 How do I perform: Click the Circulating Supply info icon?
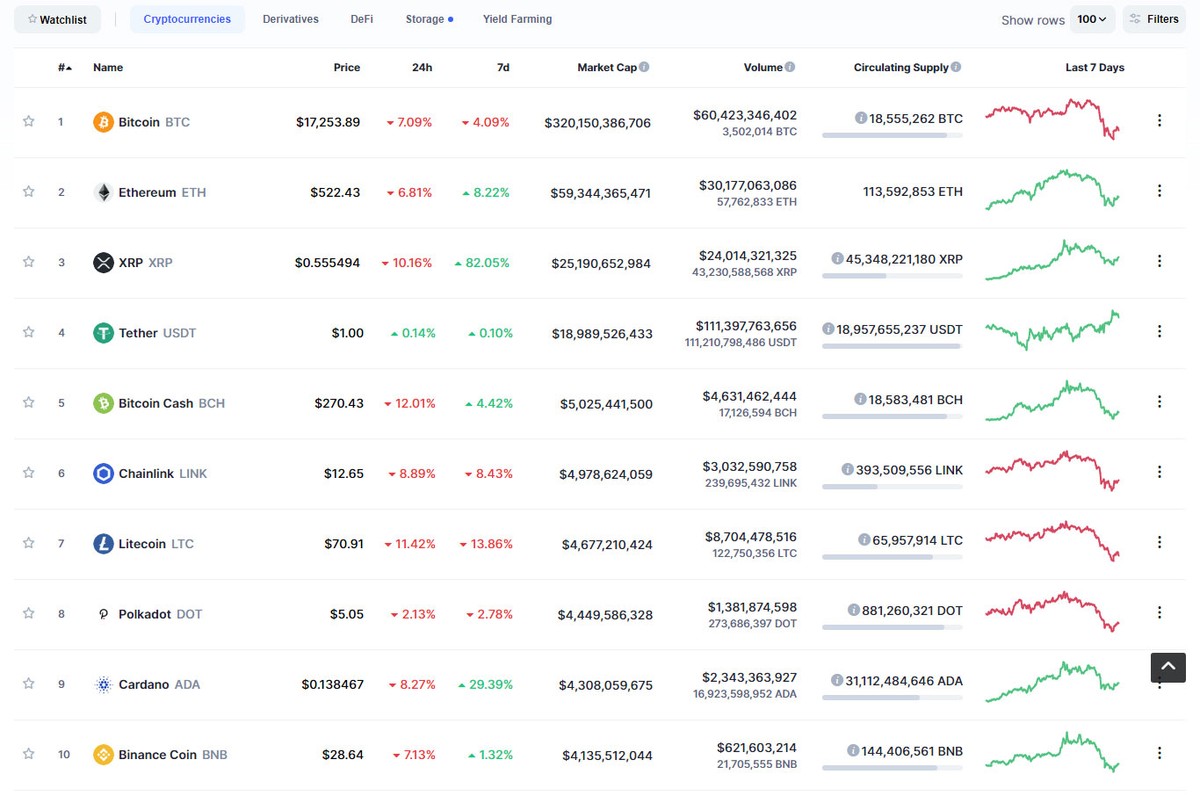coord(956,66)
